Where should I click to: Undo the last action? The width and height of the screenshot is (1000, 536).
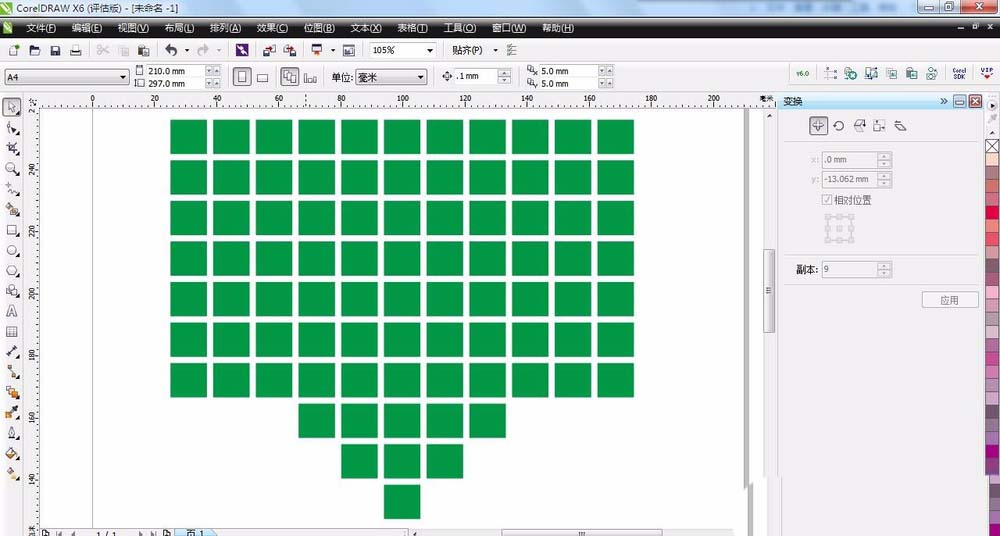[171, 50]
